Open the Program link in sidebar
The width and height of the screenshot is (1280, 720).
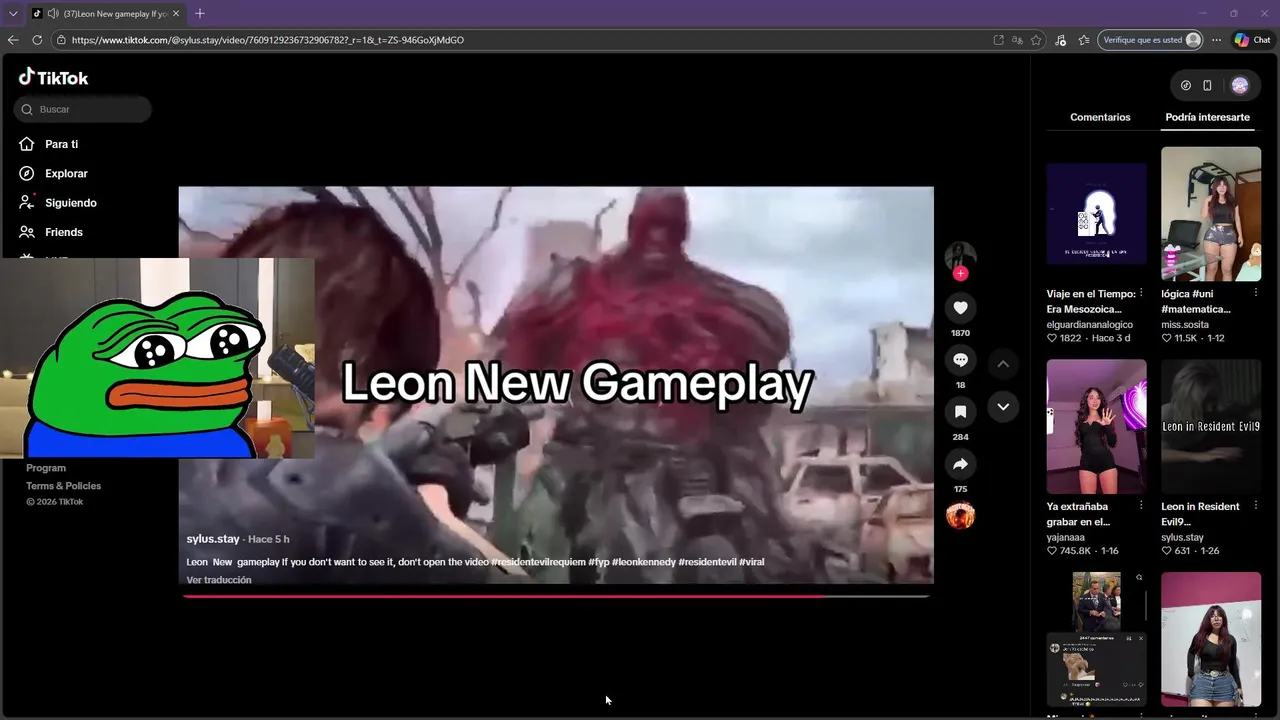coord(46,468)
